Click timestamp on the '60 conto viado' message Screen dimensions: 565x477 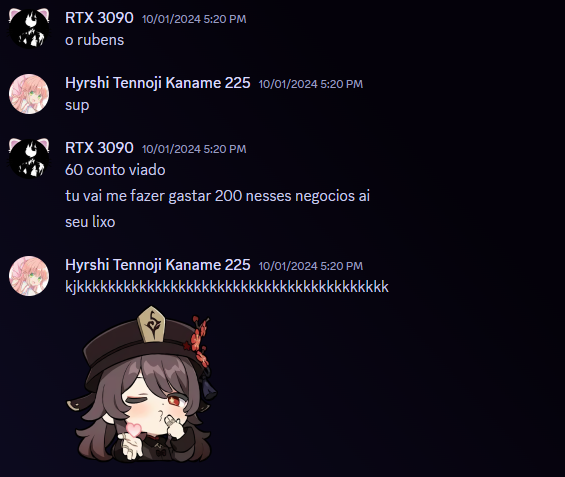tap(194, 149)
